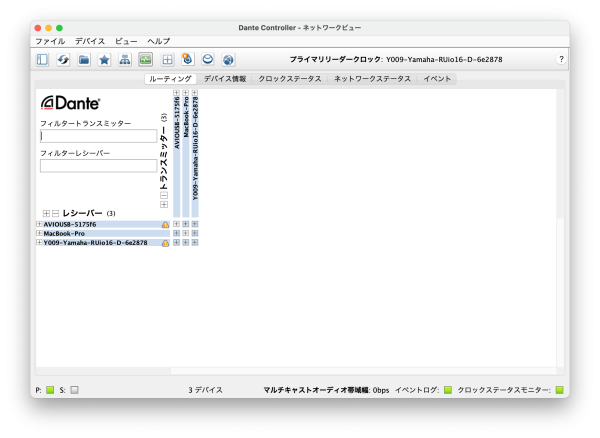Open the デバイス menu
Image resolution: width=600 pixels, height=438 pixels.
point(90,41)
